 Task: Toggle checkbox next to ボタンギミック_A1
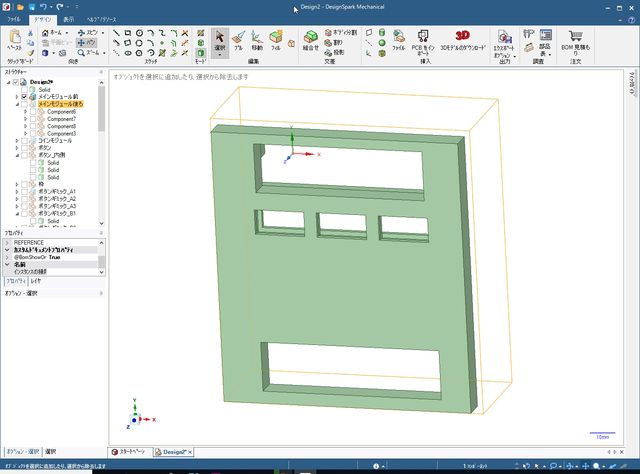point(24,191)
